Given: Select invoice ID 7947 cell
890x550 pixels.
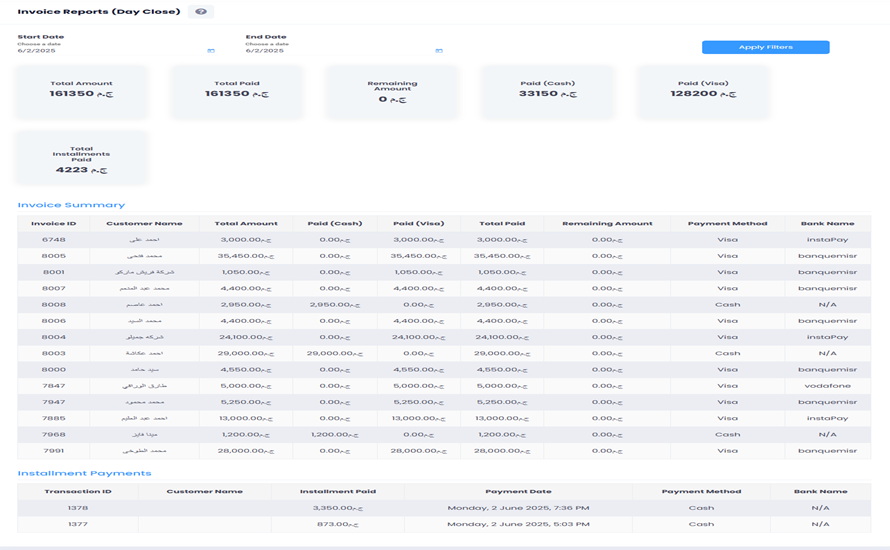Looking at the screenshot, I should coord(53,402).
